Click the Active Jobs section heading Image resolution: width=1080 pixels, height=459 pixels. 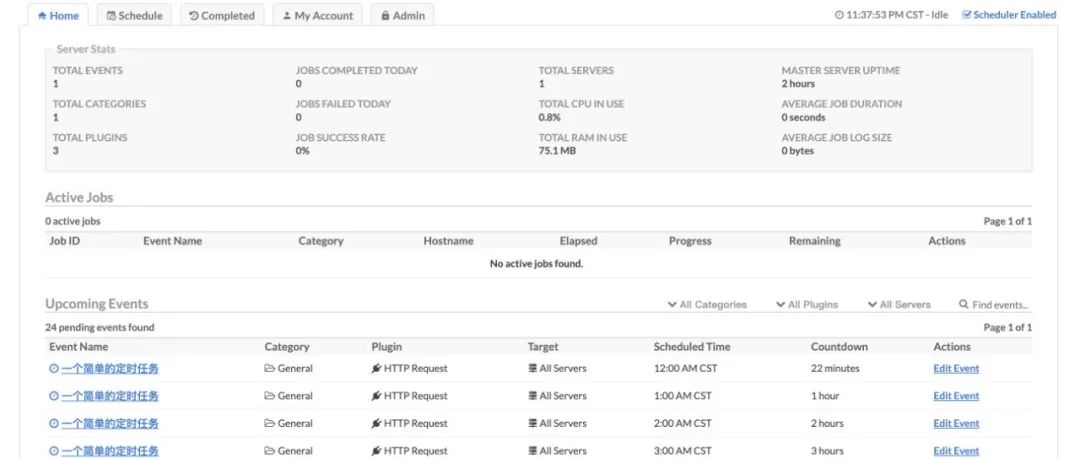pyautogui.click(x=79, y=198)
